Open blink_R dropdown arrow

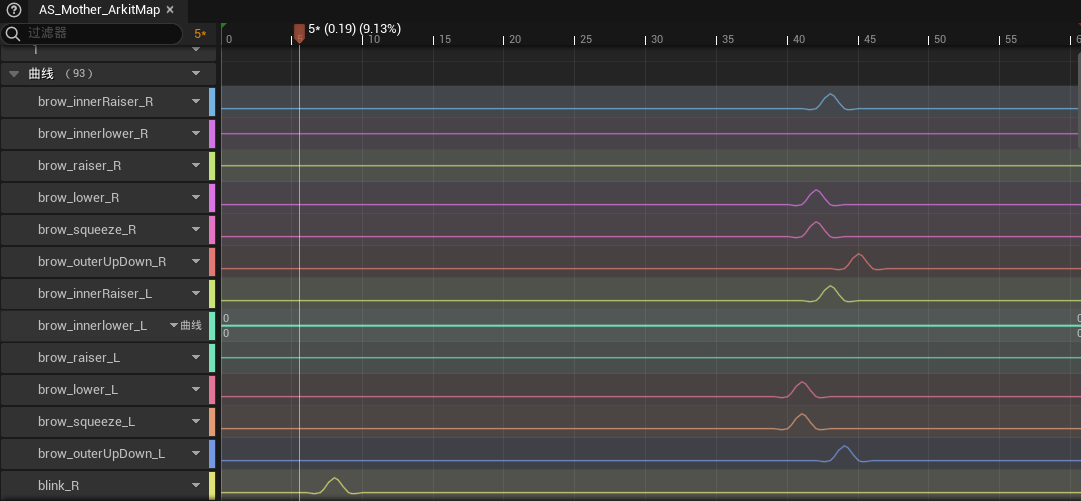click(196, 485)
